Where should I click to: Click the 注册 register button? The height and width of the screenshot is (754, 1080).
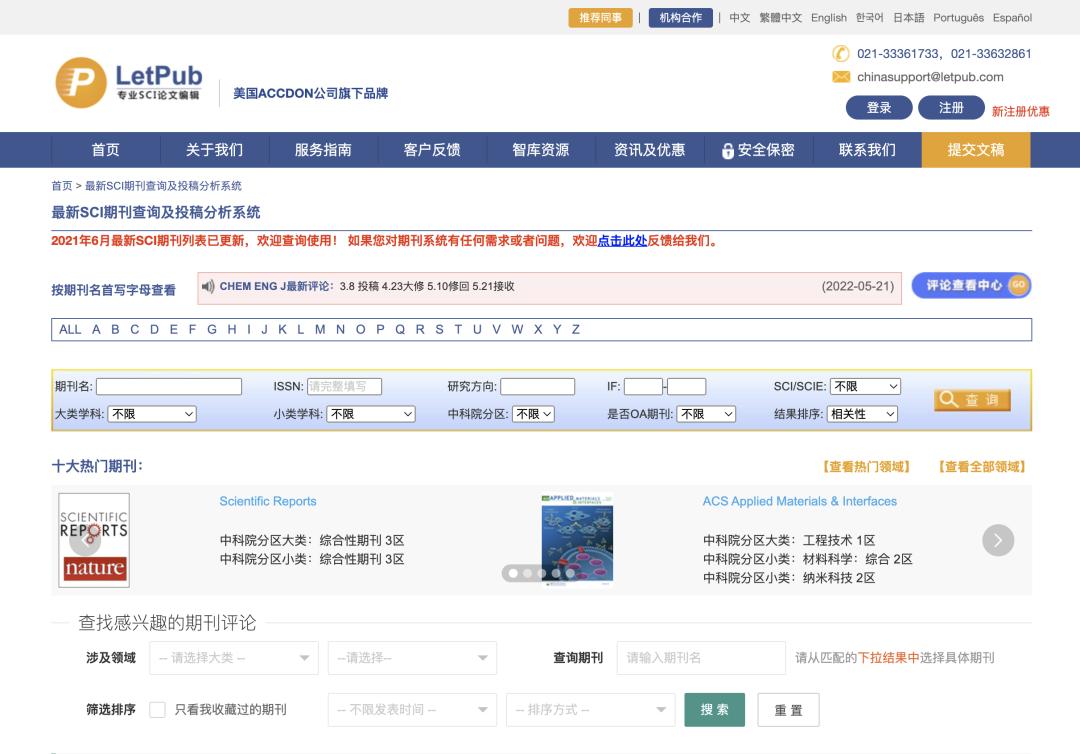pyautogui.click(x=950, y=107)
